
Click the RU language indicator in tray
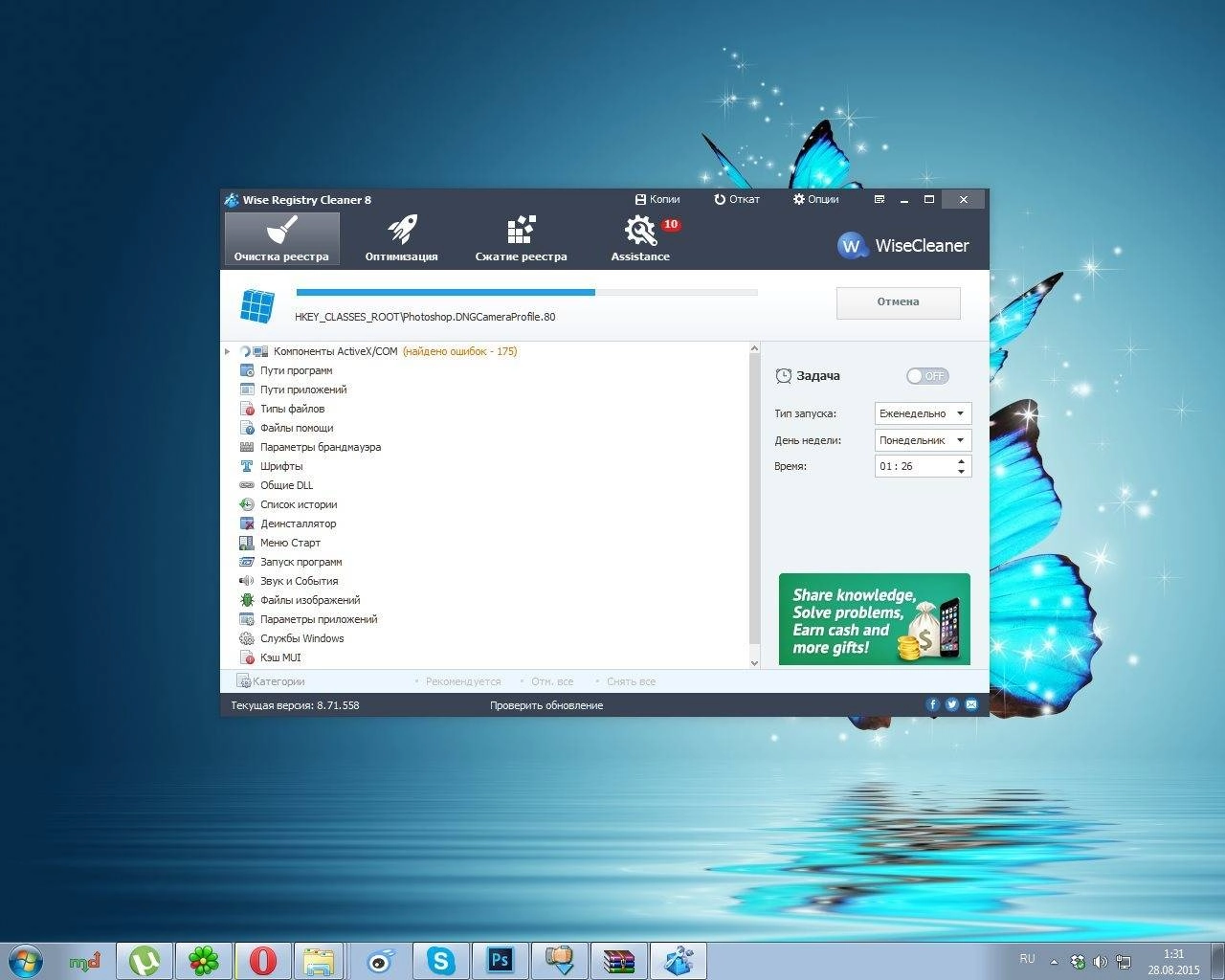point(1027,958)
